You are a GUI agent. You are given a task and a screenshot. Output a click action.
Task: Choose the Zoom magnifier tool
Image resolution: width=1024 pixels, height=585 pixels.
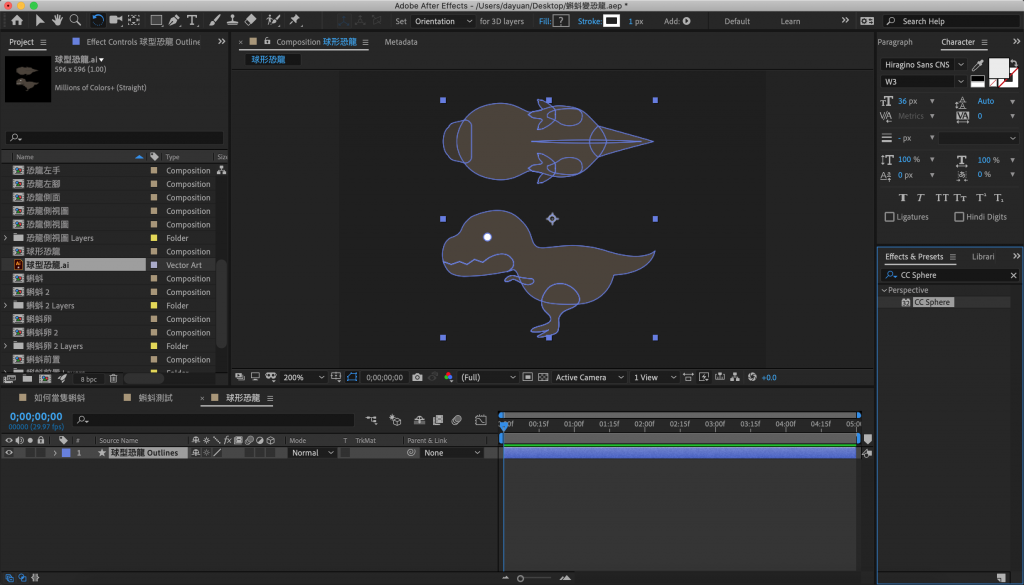pyautogui.click(x=75, y=20)
